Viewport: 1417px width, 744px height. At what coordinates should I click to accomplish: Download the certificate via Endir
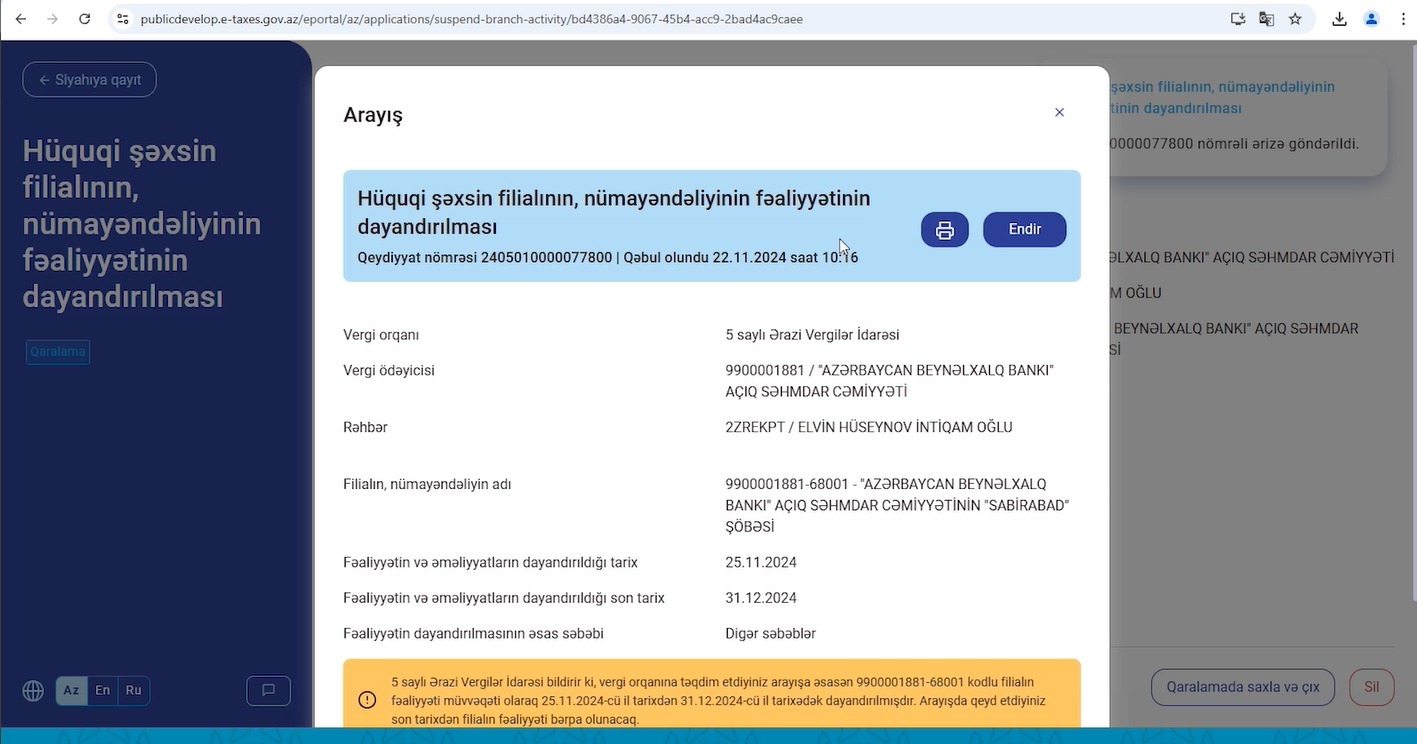tap(1024, 230)
